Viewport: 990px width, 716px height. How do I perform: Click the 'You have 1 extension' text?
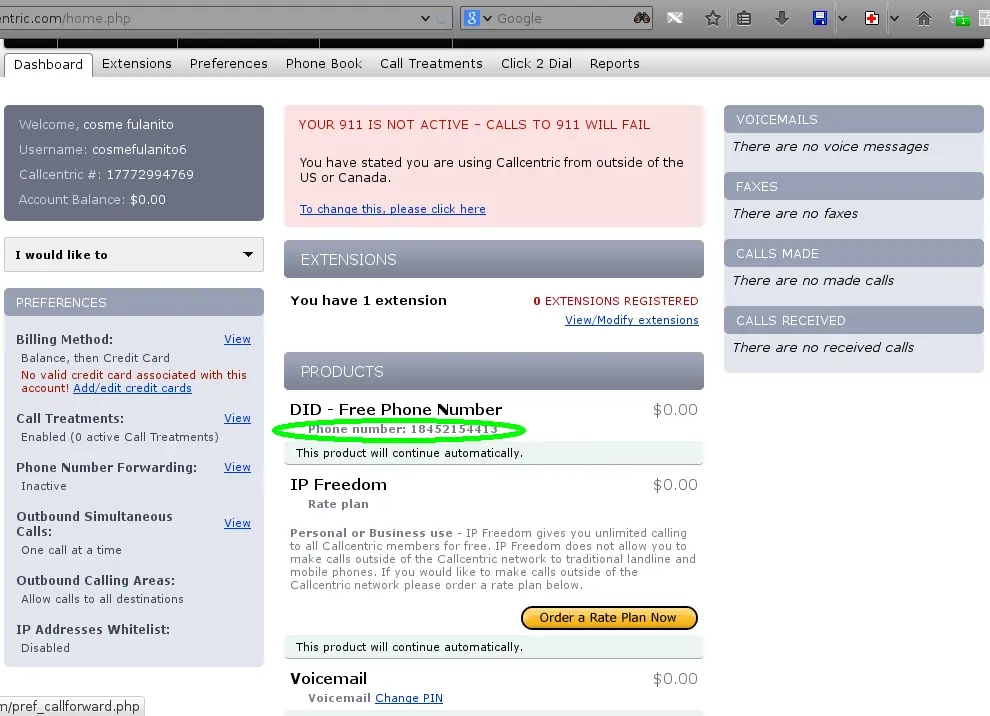click(x=368, y=301)
